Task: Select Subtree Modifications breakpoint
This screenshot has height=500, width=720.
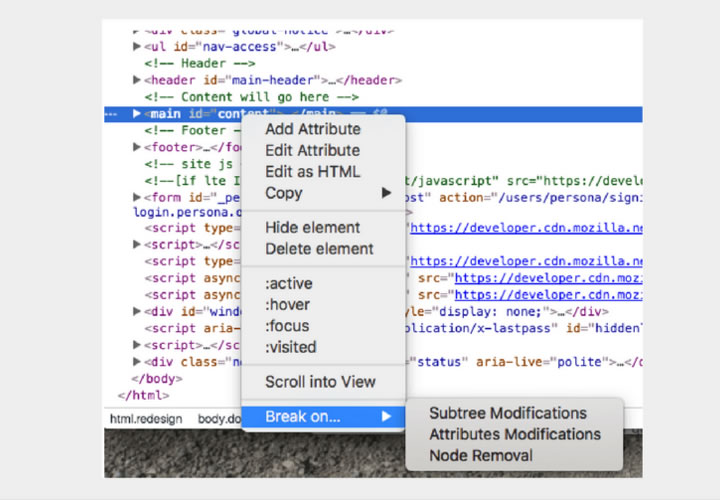Action: click(x=507, y=413)
